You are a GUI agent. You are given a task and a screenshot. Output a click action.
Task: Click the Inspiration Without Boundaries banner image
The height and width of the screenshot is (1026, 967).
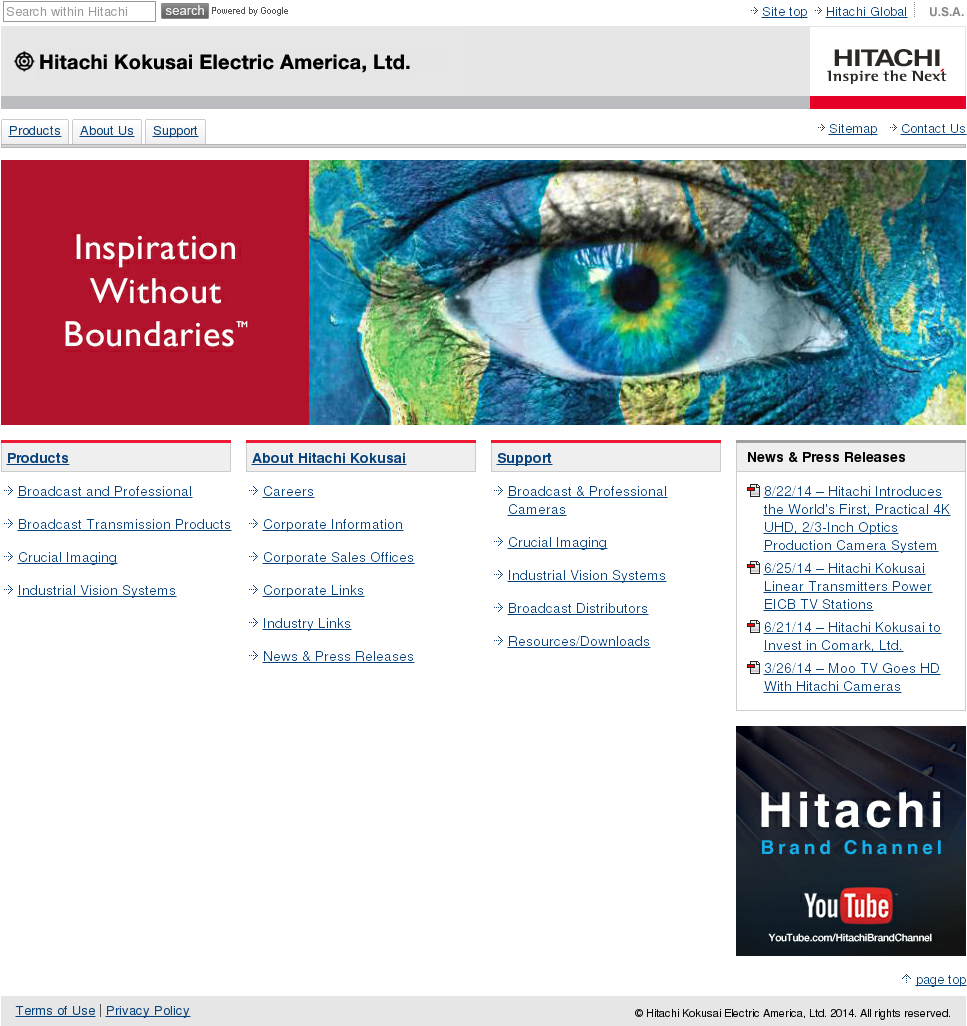[x=484, y=292]
